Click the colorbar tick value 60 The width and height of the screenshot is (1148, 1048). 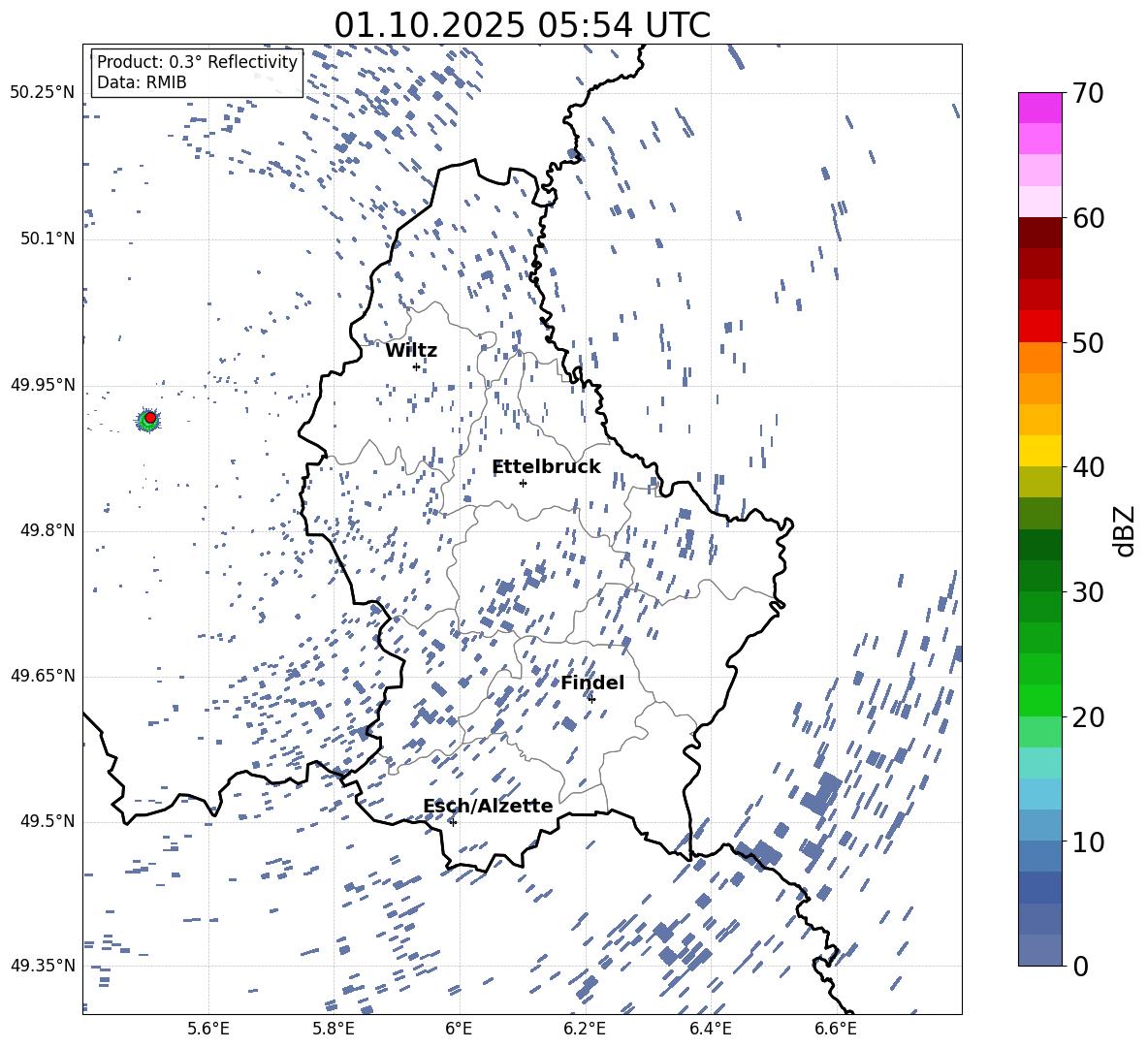click(x=1089, y=218)
